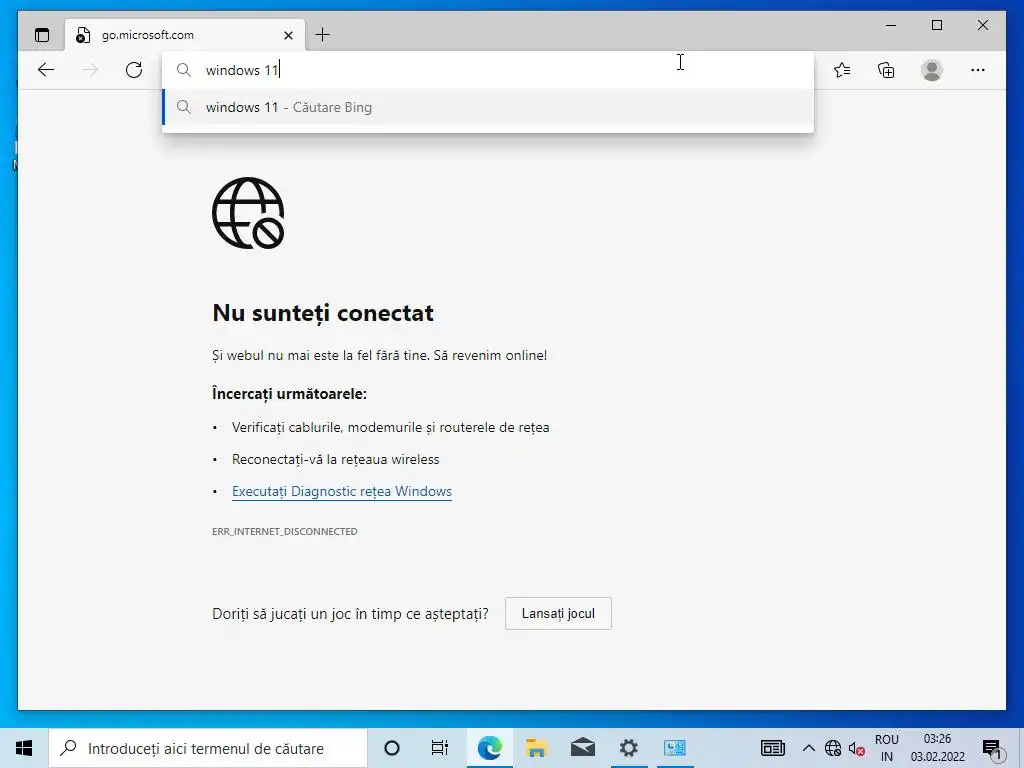1024x768 pixels.
Task: Click the Control Panel taskbar icon
Action: coord(675,748)
